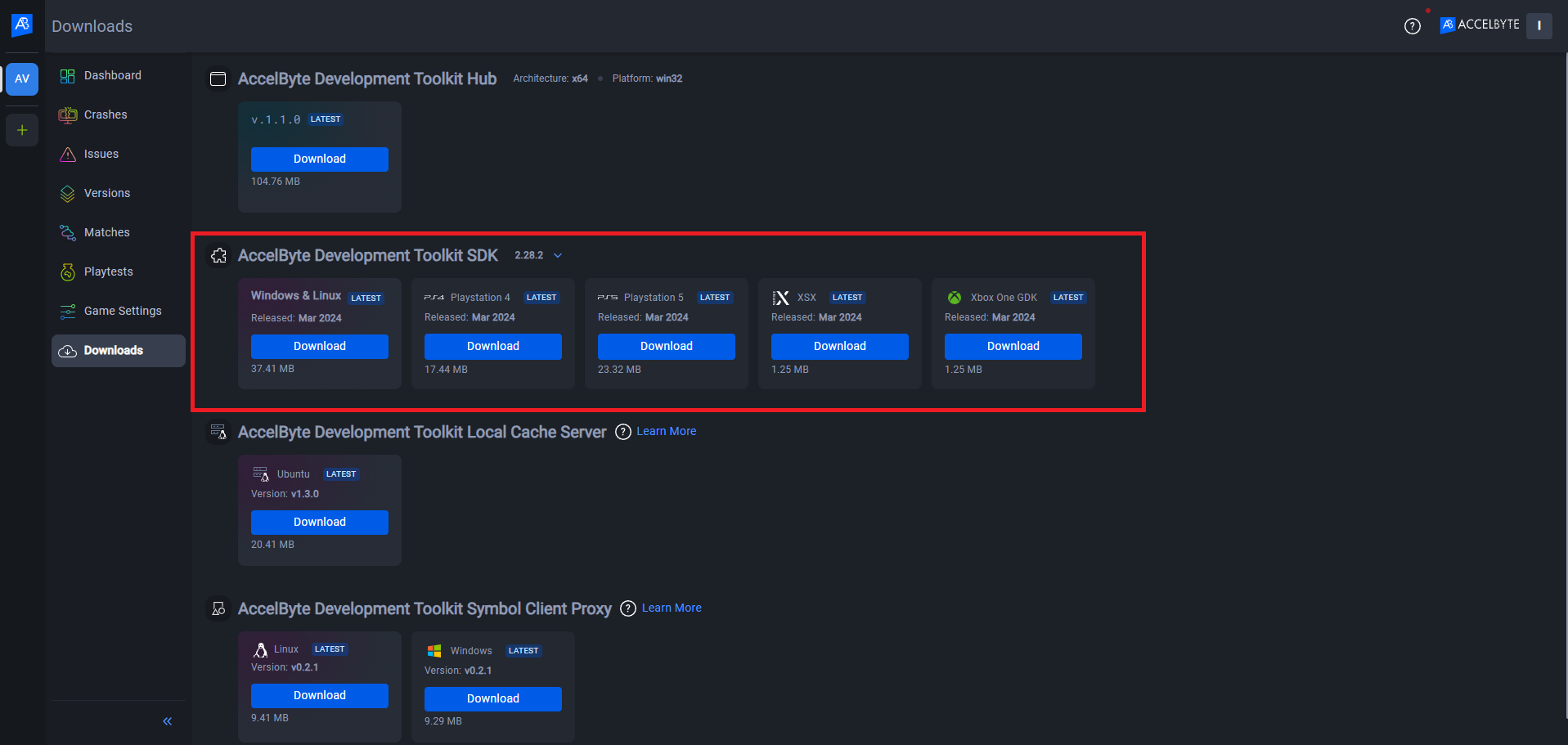Click the '20.41 MB' file size
1568x745 pixels.
point(272,545)
